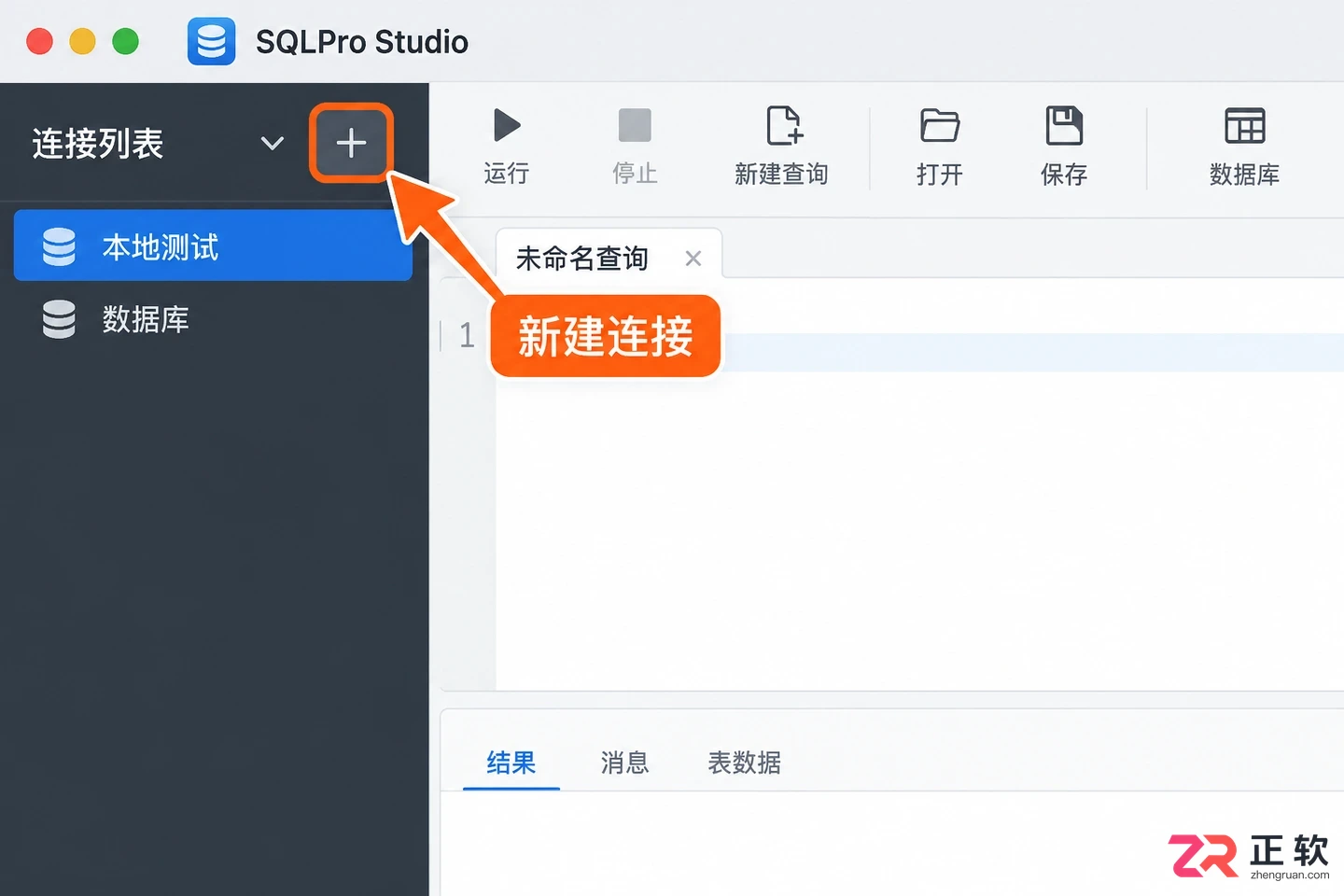Select the 本地测试 connection
The width and height of the screenshot is (1344, 896).
[213, 245]
